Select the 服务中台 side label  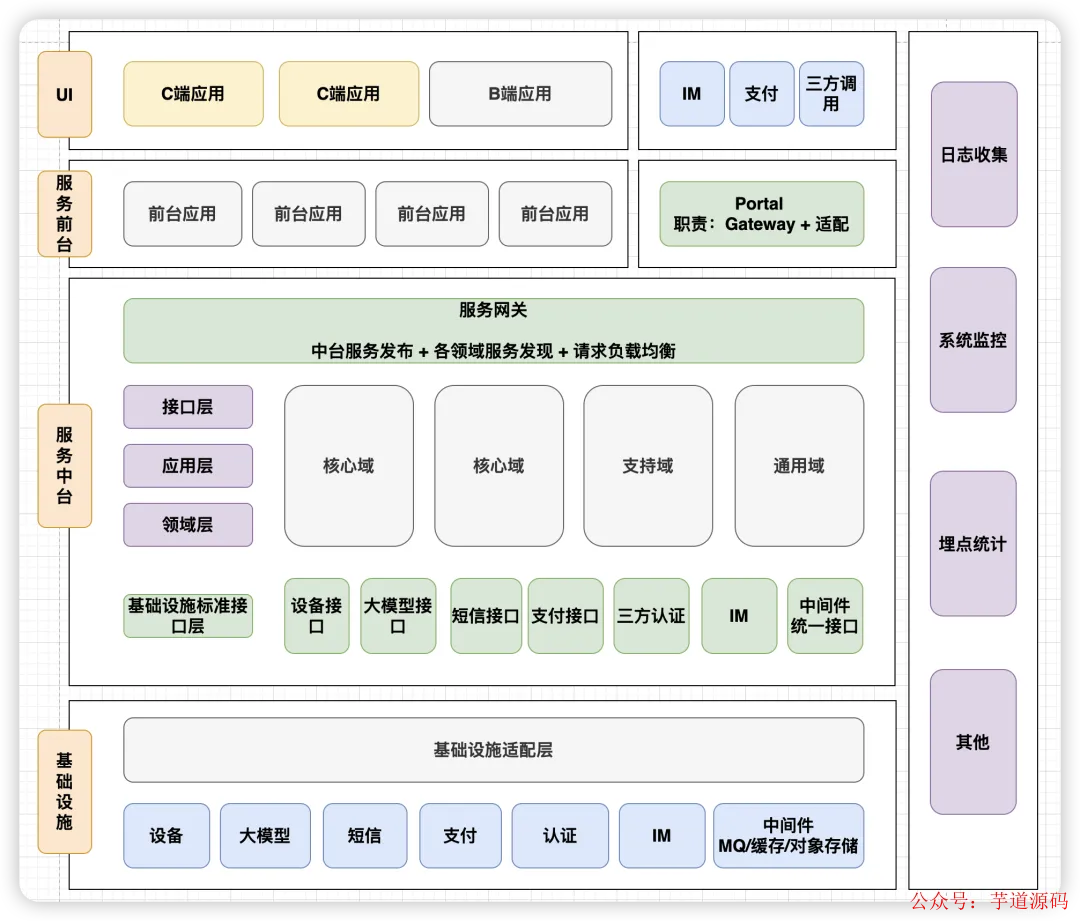click(x=65, y=466)
